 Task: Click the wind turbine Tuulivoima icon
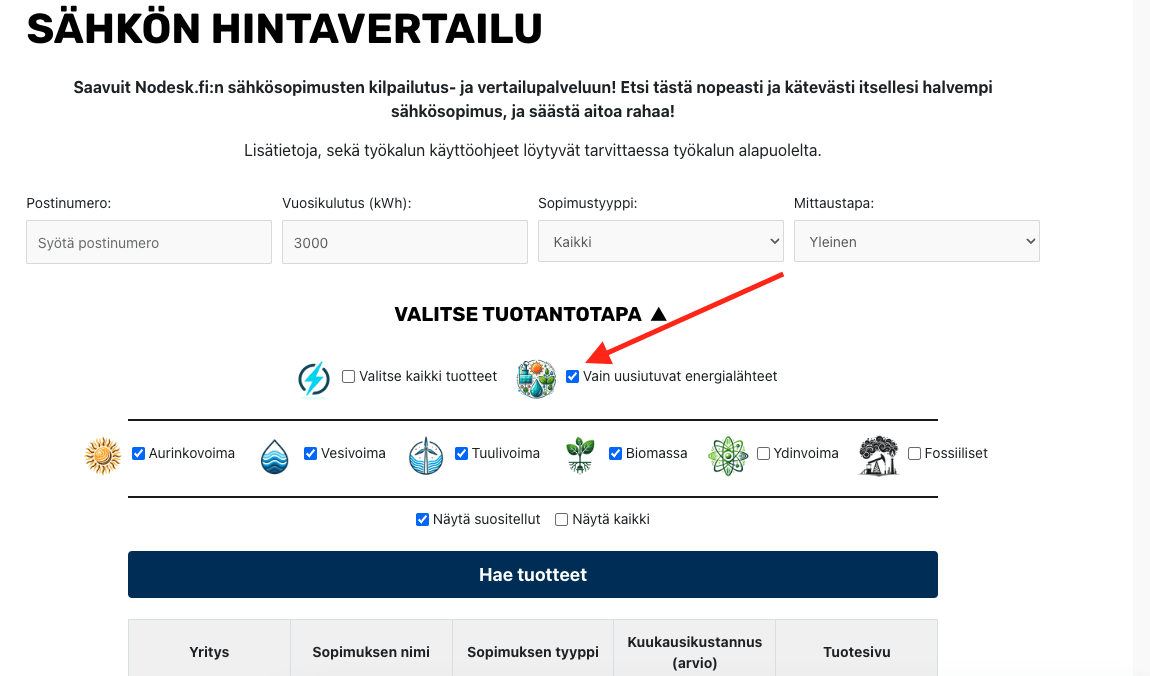click(x=425, y=456)
